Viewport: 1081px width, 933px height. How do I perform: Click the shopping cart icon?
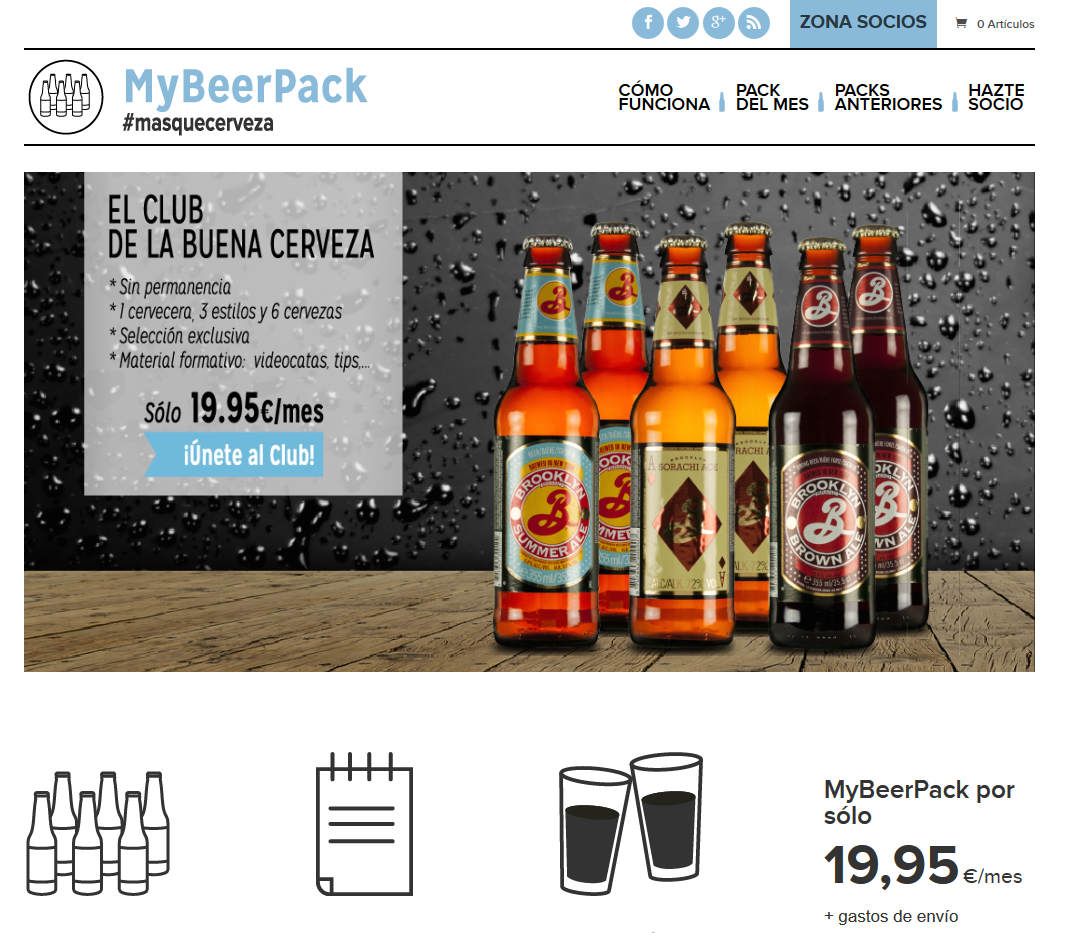coord(960,23)
